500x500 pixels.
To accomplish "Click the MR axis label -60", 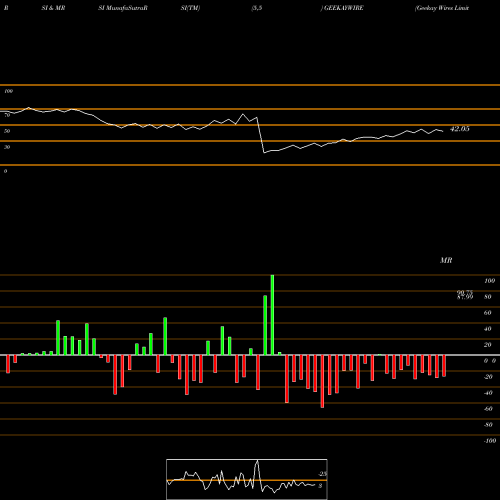I will coord(488,409).
